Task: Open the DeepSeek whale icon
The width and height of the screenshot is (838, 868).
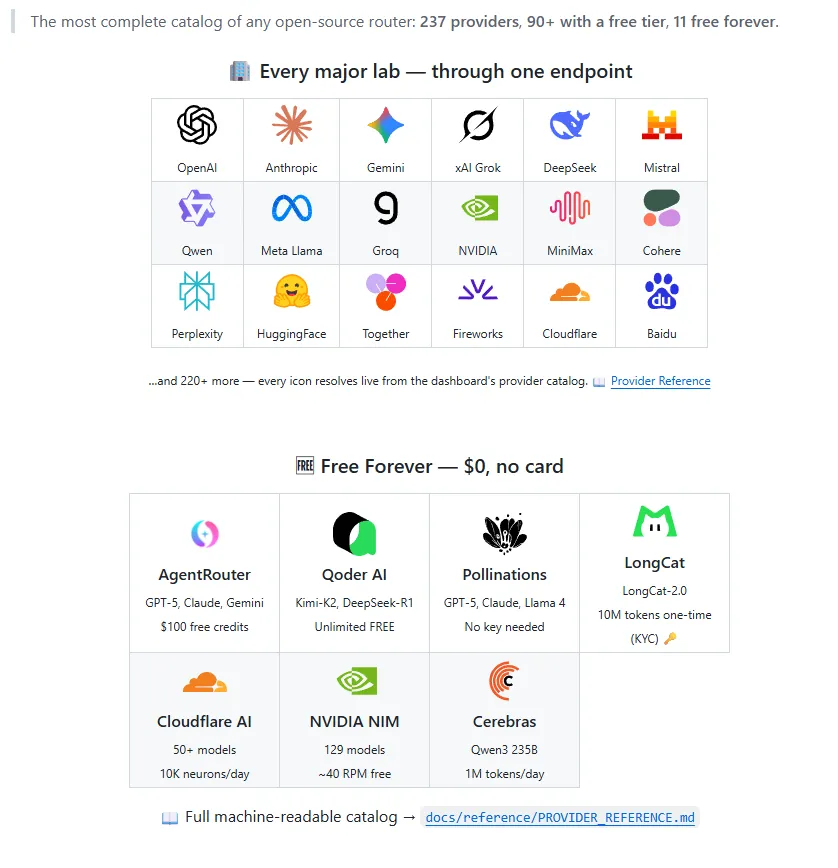Action: (570, 125)
